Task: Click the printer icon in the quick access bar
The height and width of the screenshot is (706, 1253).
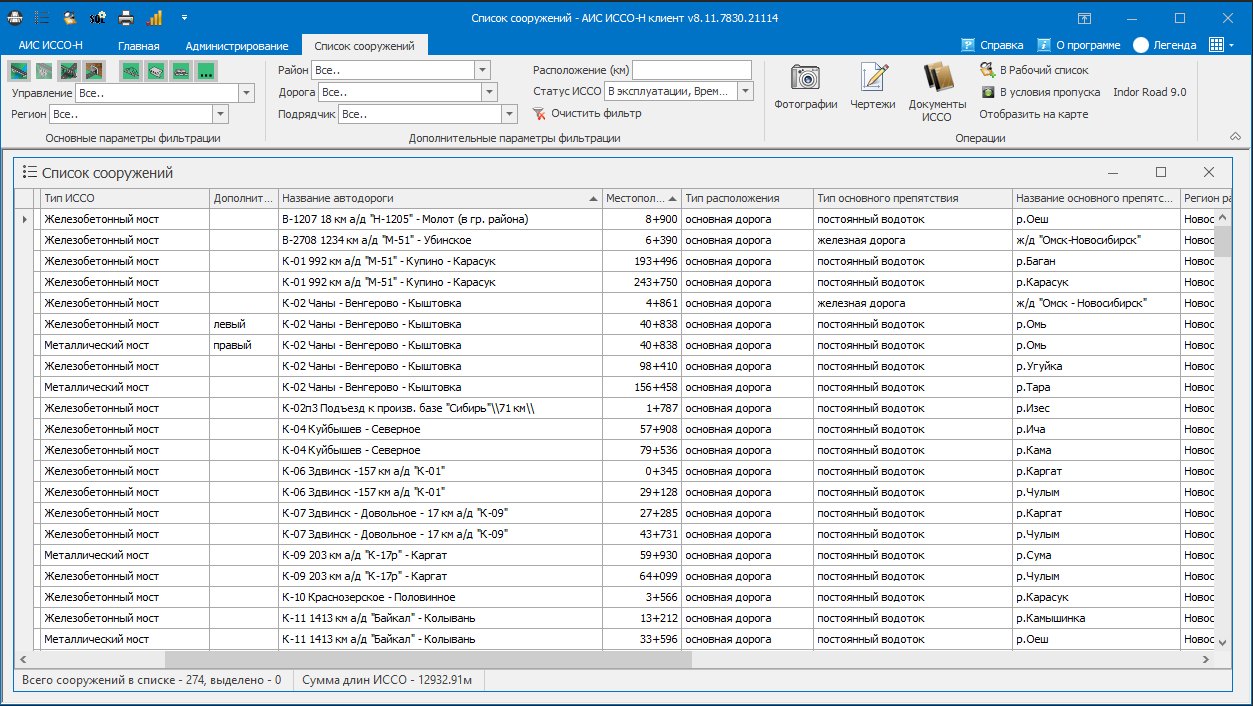Action: tap(126, 18)
